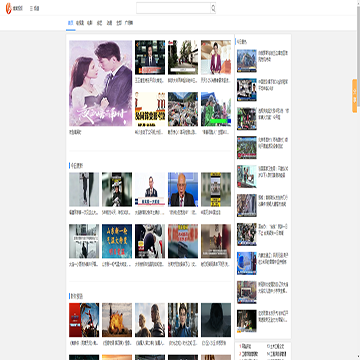Open the rank number one item in bottom list
Viewport: 360px width, 360px height.
coord(247,347)
